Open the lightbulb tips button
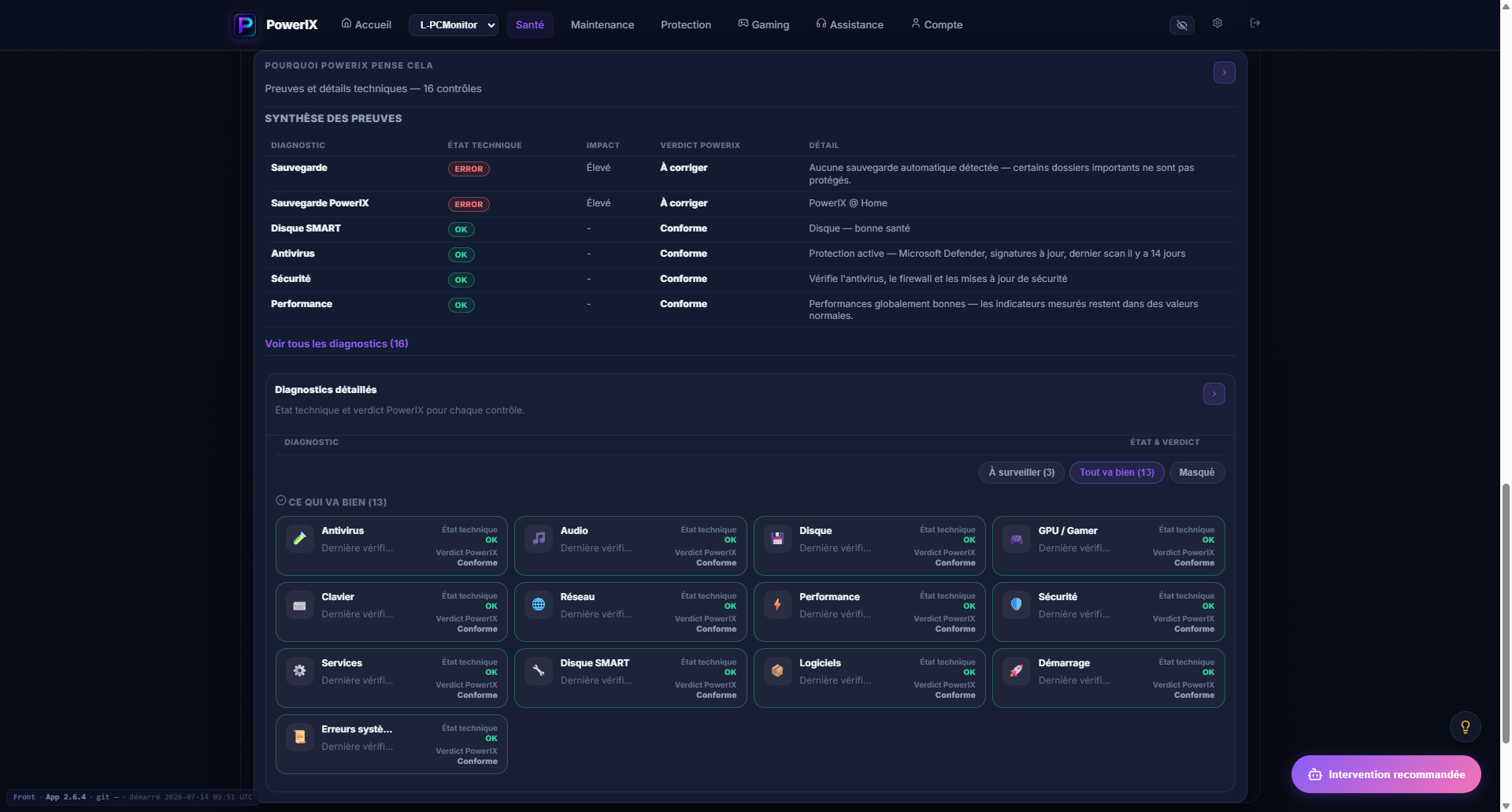 1465,727
